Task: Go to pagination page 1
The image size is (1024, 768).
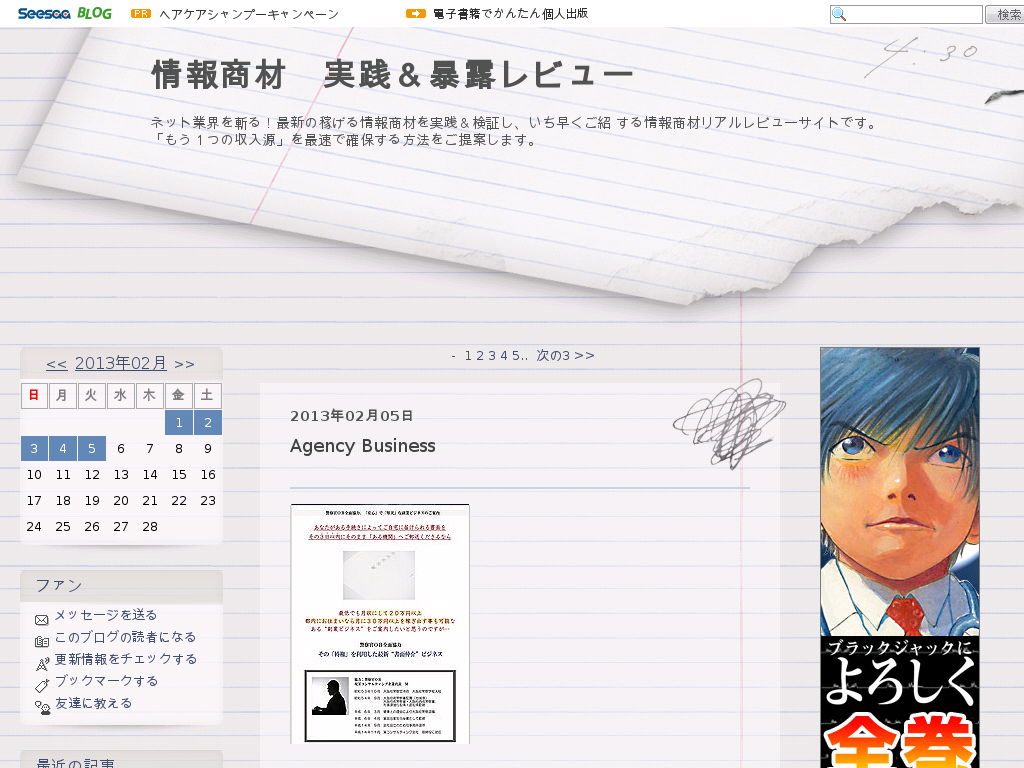Action: coord(468,356)
